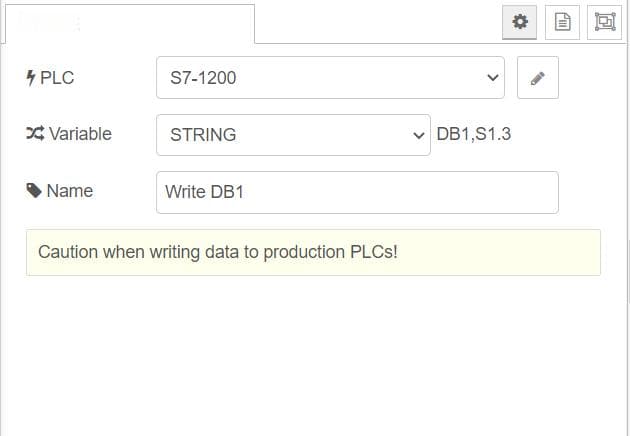Open the STRING variable dropdown chevron
Screen dimensions: 630x436
pos(419,135)
